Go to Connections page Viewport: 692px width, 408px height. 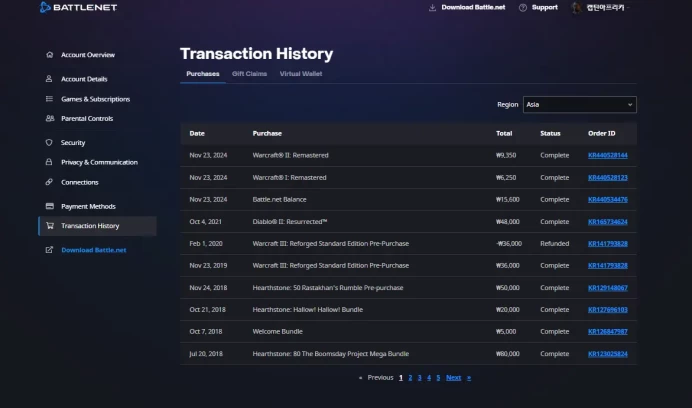(79, 182)
